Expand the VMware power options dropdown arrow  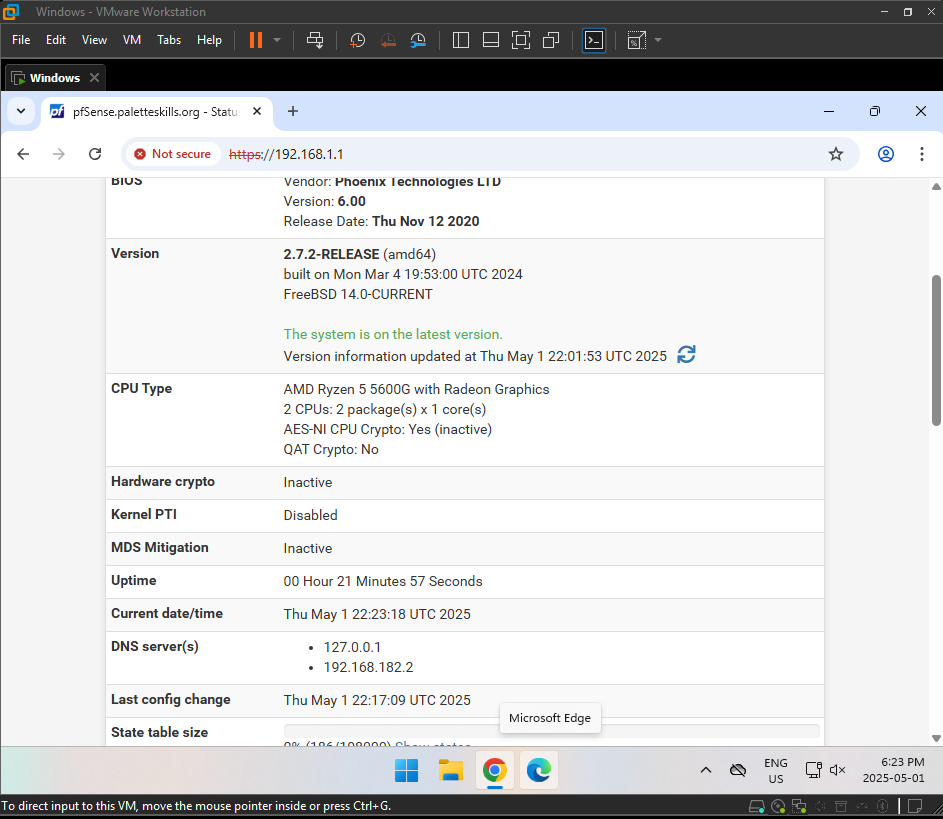coord(277,40)
